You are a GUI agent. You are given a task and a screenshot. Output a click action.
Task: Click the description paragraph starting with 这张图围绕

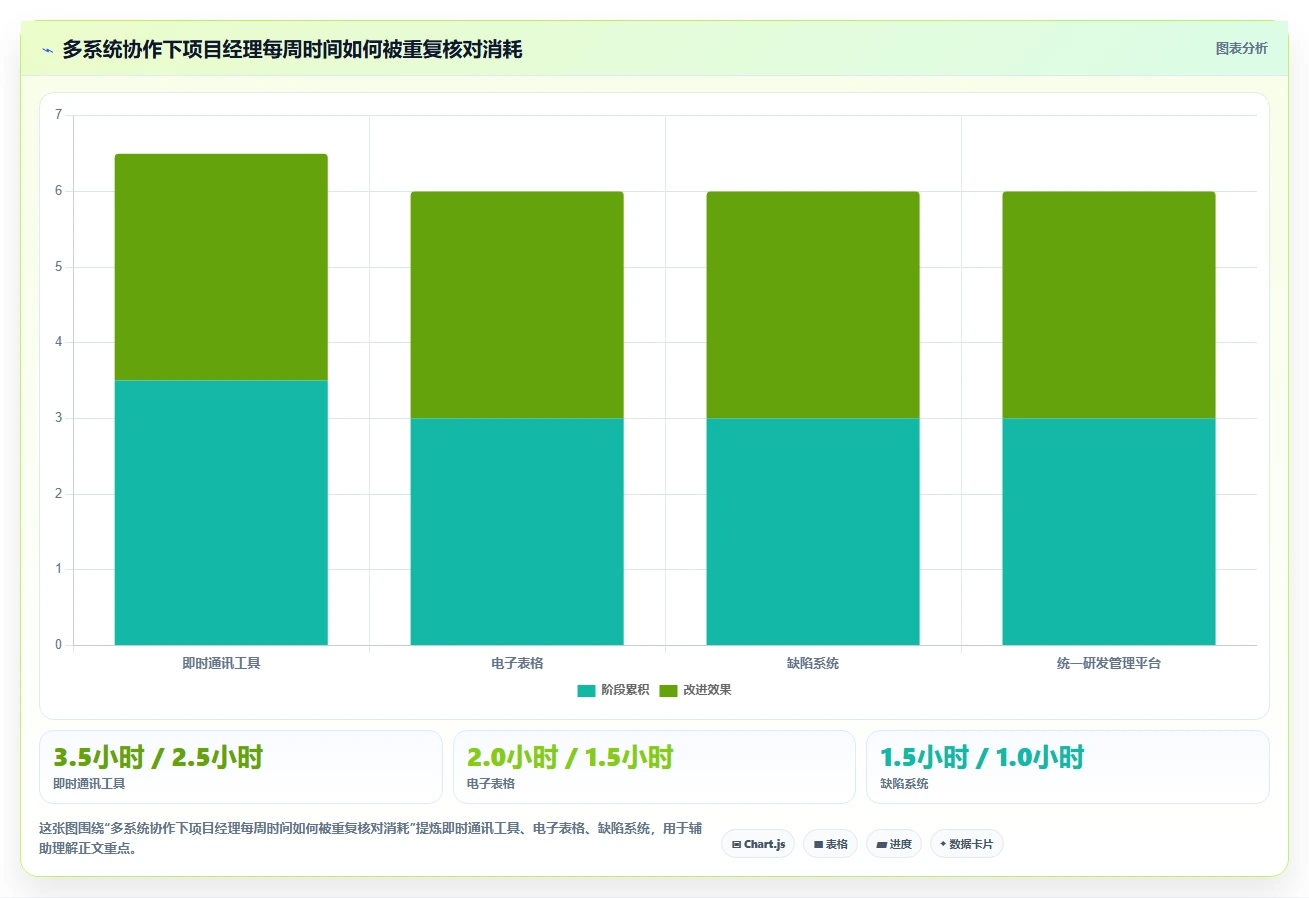(370, 838)
